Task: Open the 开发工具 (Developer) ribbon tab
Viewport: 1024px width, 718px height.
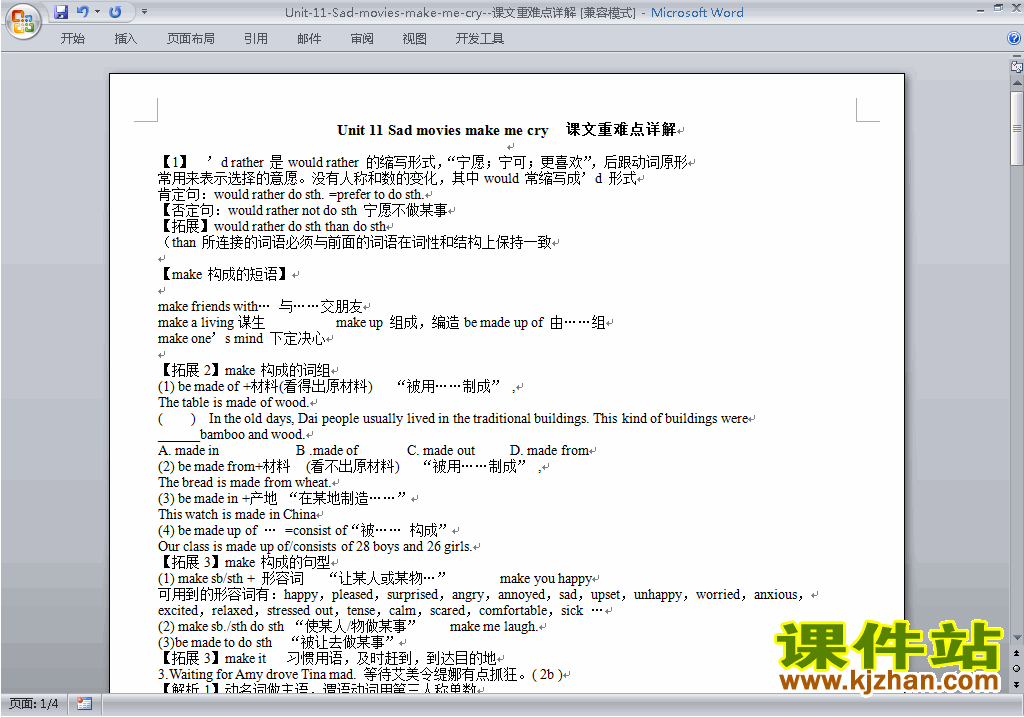Action: pos(480,39)
